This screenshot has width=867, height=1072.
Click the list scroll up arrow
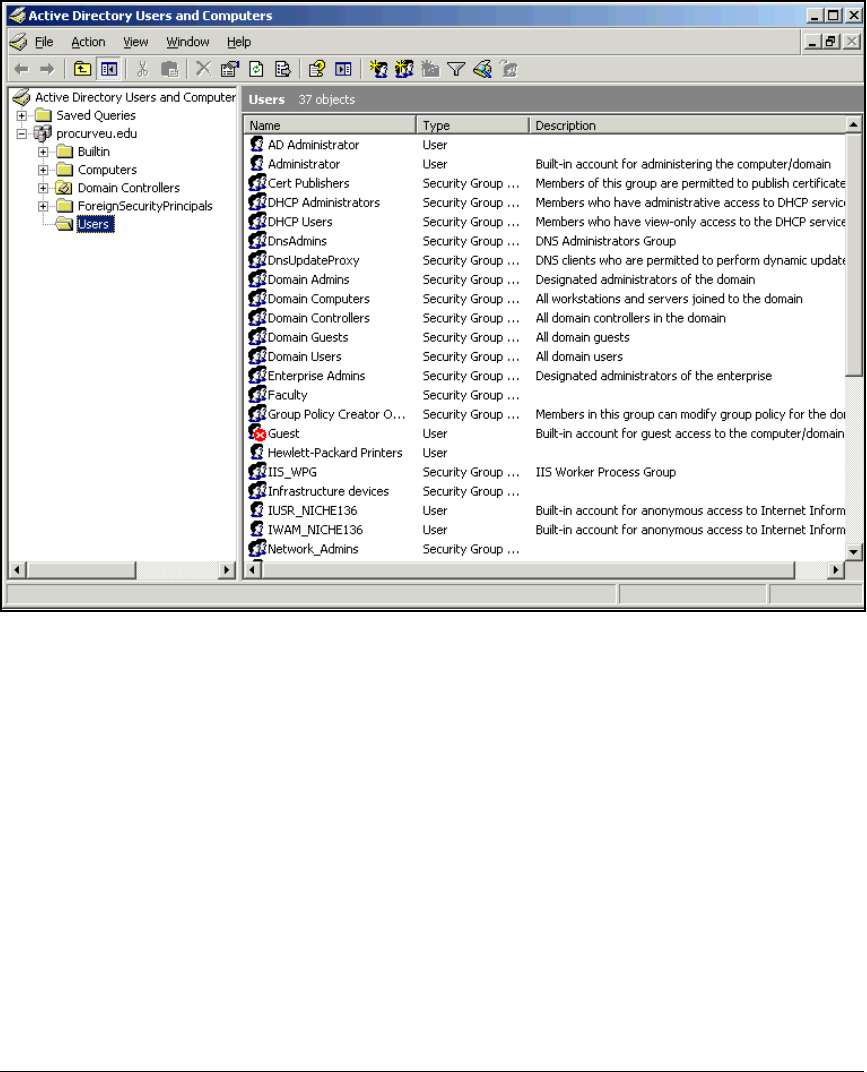[x=853, y=124]
